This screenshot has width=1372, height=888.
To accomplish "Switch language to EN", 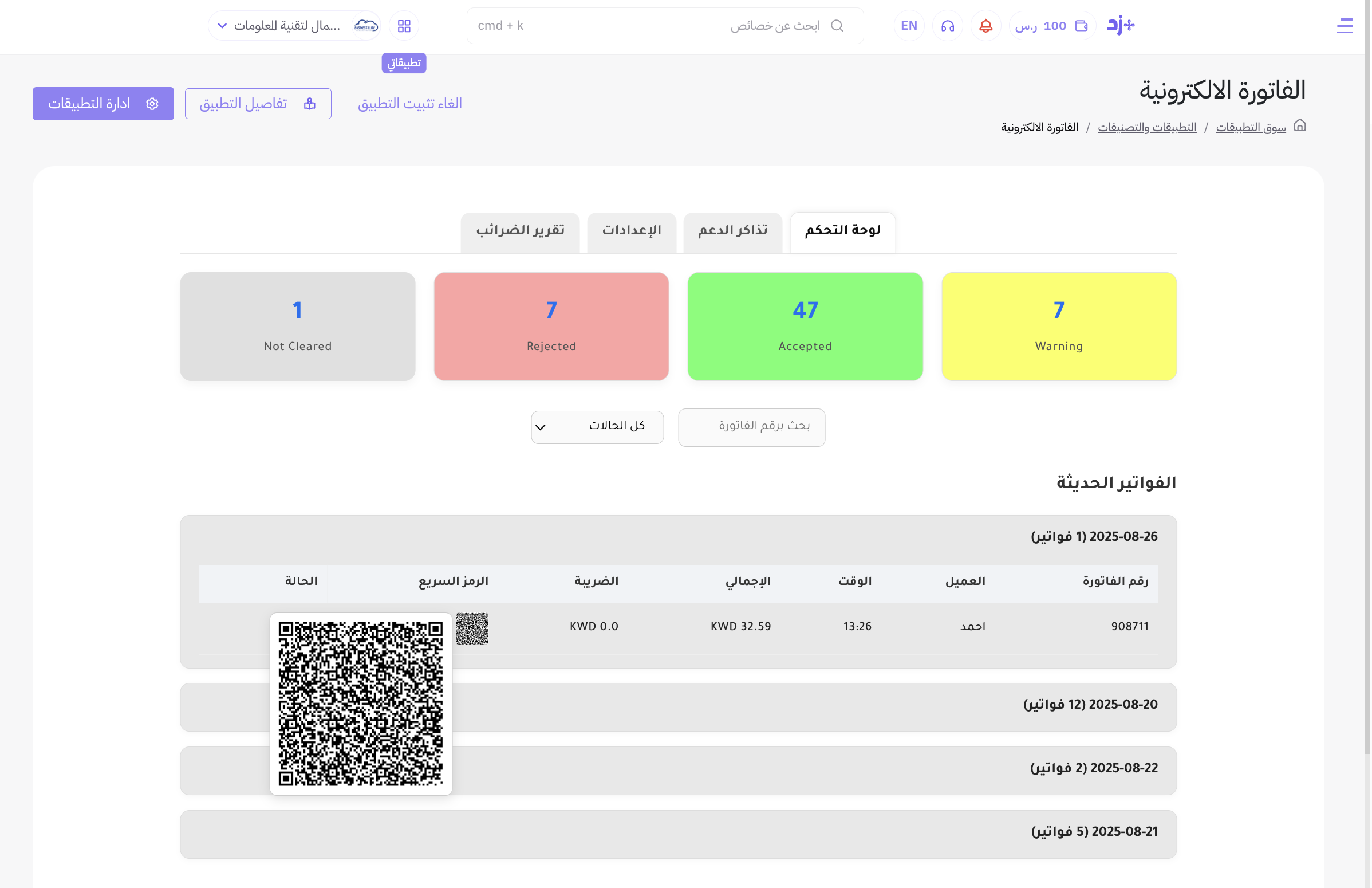I will [909, 26].
